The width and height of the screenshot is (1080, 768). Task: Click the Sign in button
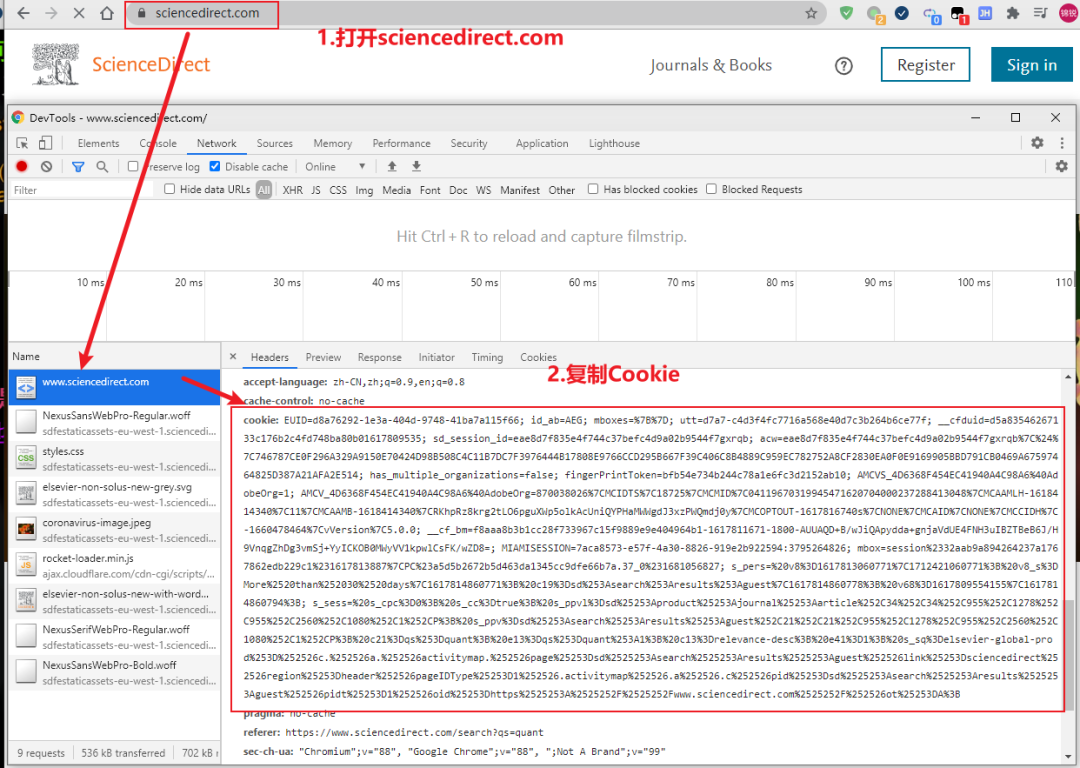(x=1032, y=65)
